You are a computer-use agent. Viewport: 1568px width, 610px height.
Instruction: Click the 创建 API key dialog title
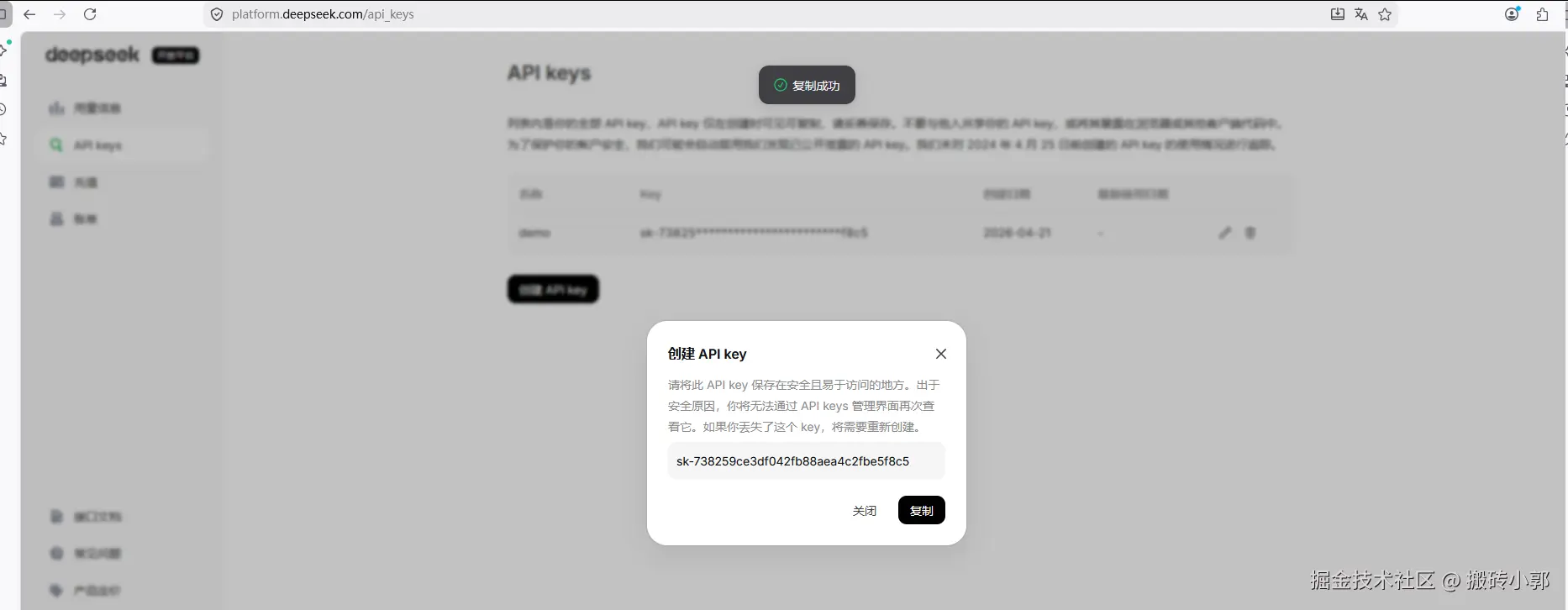707,354
